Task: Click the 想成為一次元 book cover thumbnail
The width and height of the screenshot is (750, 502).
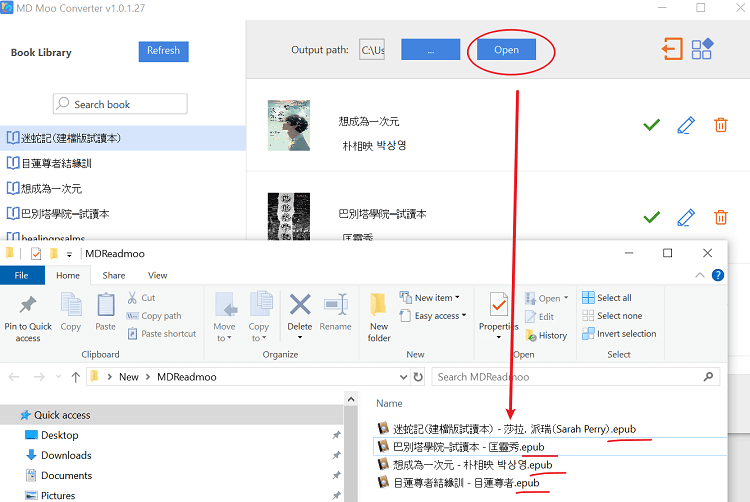Action: (x=289, y=125)
